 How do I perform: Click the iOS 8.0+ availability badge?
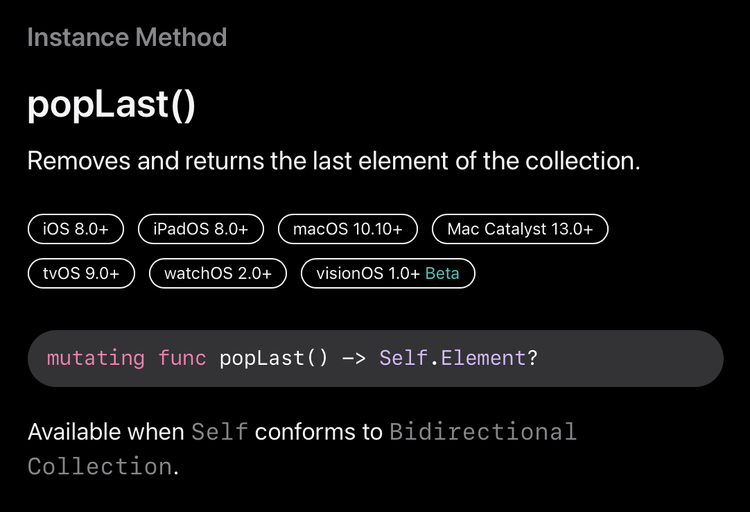point(76,229)
